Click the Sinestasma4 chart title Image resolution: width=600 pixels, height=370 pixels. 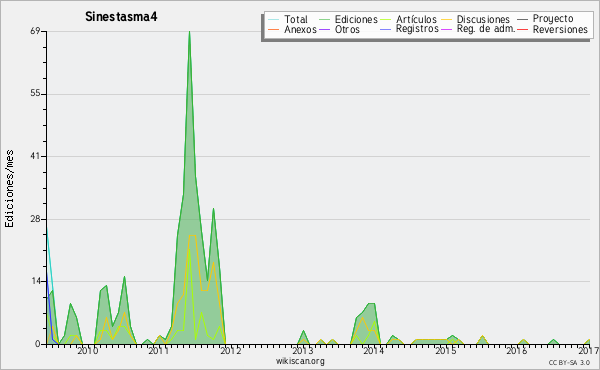pos(121,17)
